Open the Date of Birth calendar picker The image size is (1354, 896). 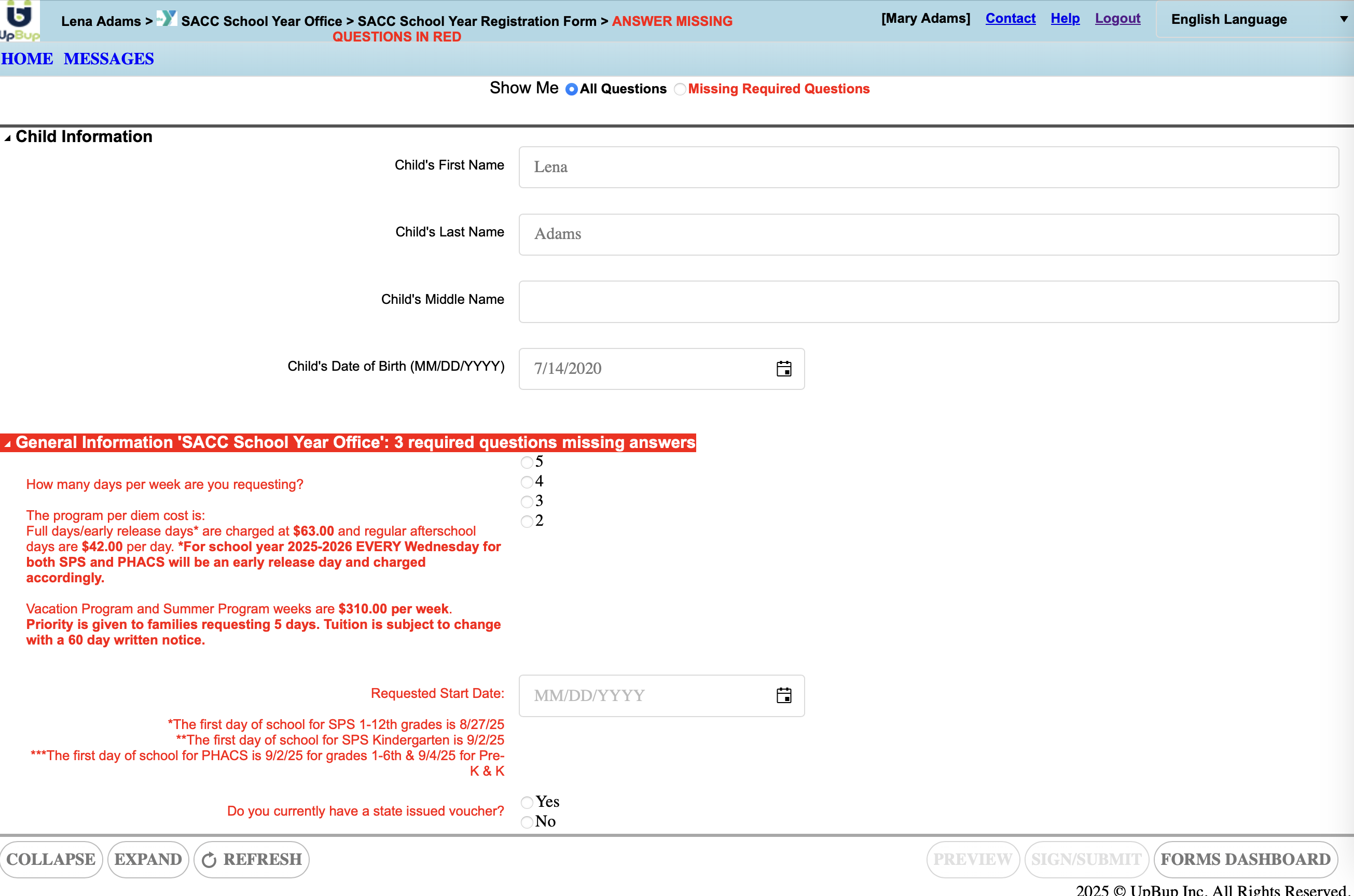[x=783, y=369]
